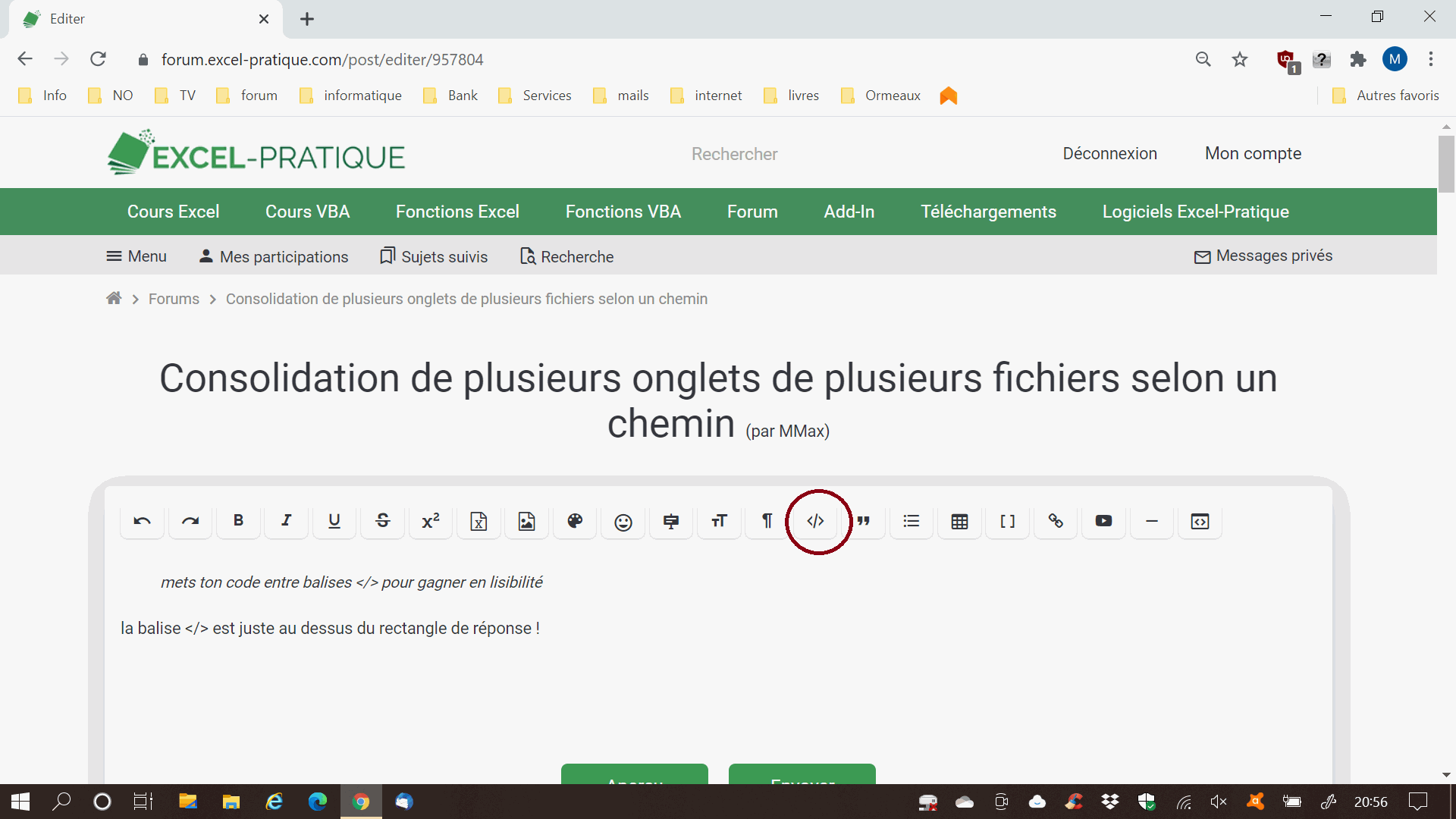Insert a table in the editor

[x=959, y=521]
